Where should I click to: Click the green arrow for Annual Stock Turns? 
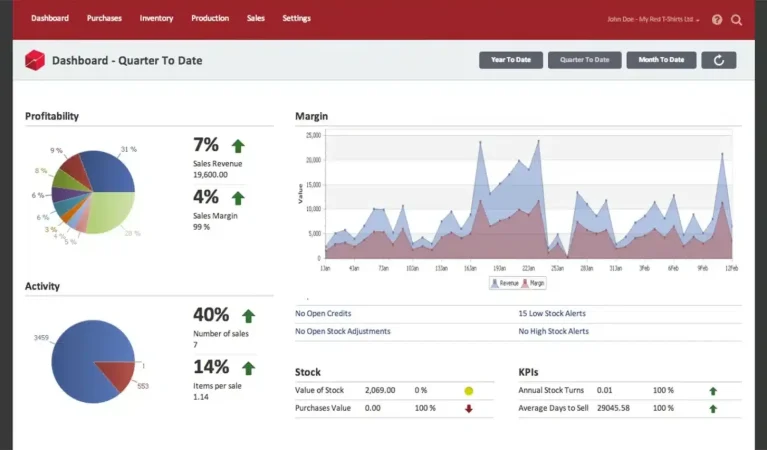pos(713,391)
